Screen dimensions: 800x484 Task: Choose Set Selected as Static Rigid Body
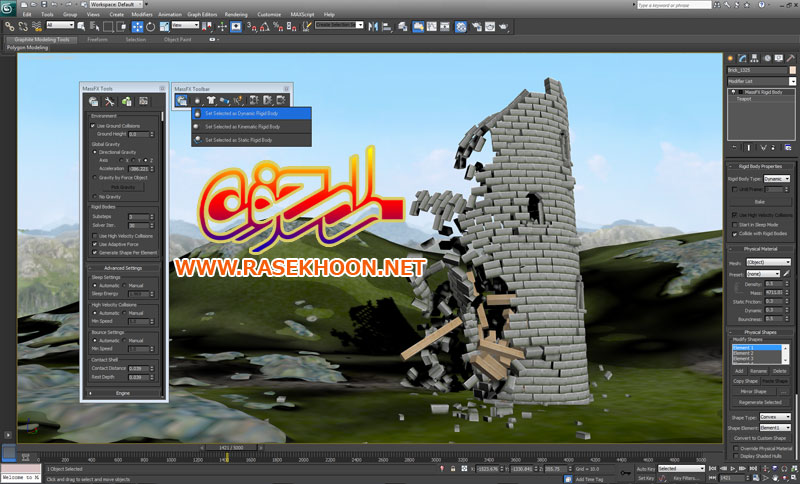click(x=252, y=140)
